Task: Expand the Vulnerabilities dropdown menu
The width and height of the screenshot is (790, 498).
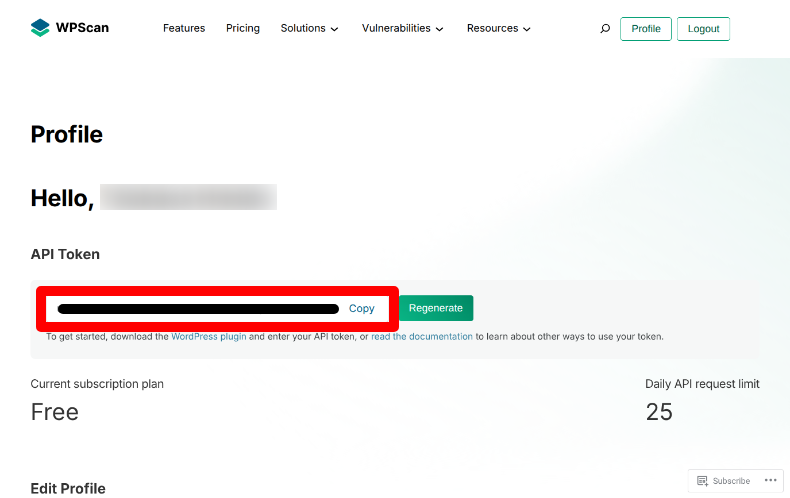Action: pyautogui.click(x=403, y=28)
